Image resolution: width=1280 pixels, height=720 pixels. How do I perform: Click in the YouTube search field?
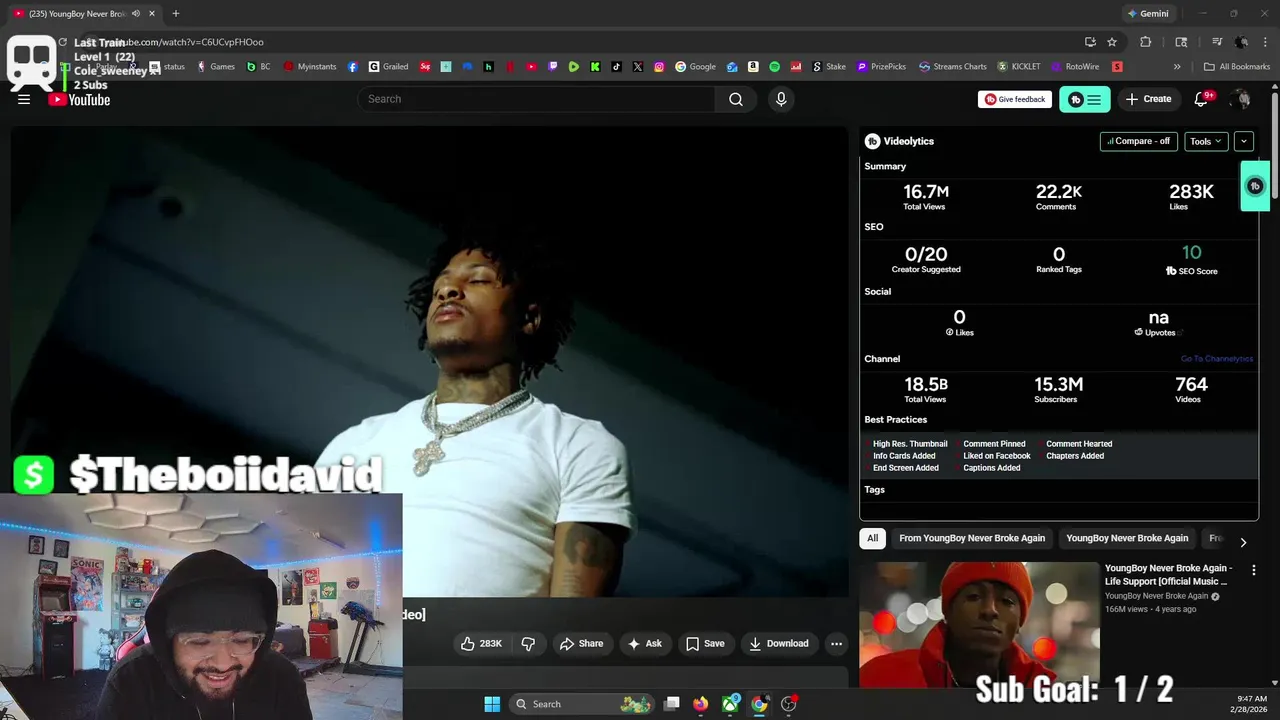click(x=536, y=99)
